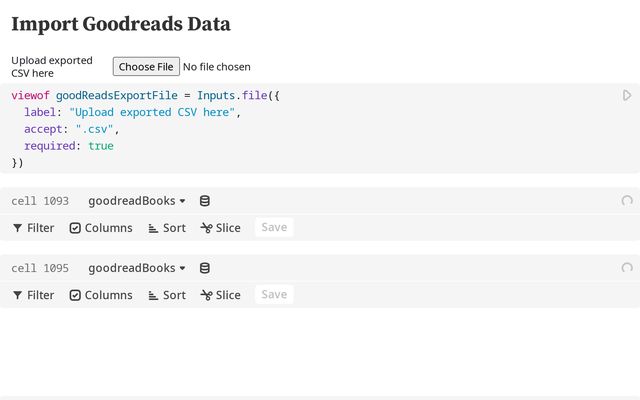Click Save button in cell 1093
This screenshot has height=400, width=640.
click(x=274, y=228)
